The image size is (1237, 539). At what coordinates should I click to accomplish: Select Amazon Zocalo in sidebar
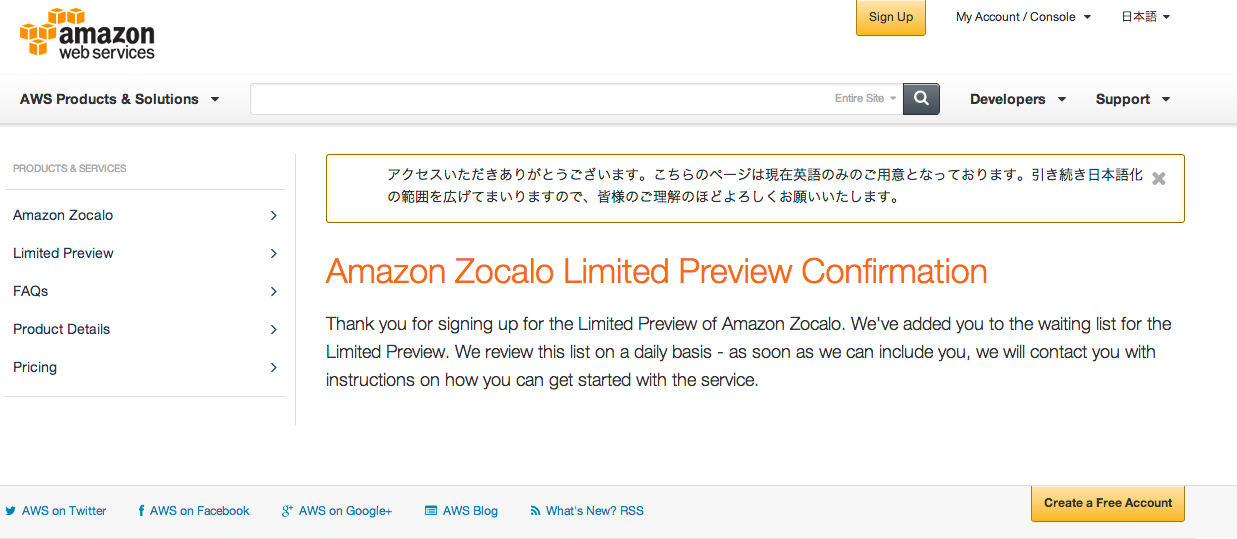coord(63,215)
